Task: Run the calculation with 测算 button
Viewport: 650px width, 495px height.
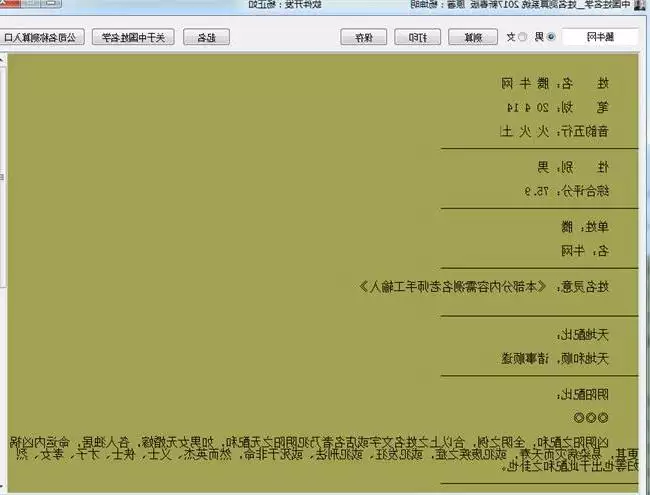Action: (473, 37)
